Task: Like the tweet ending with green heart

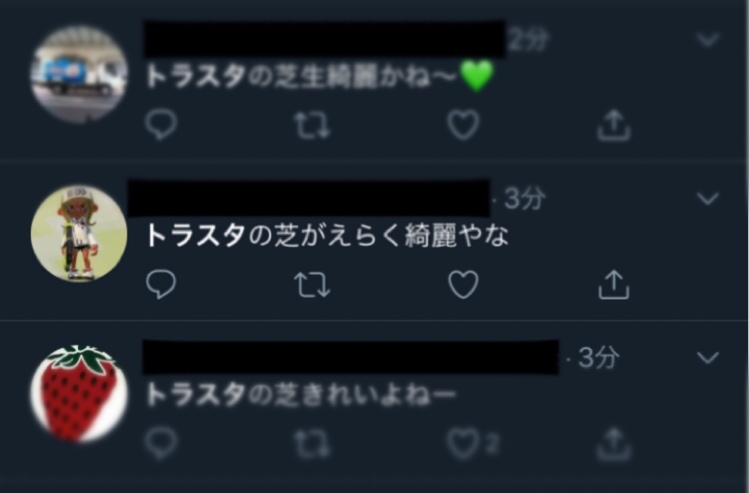Action: coord(463,125)
